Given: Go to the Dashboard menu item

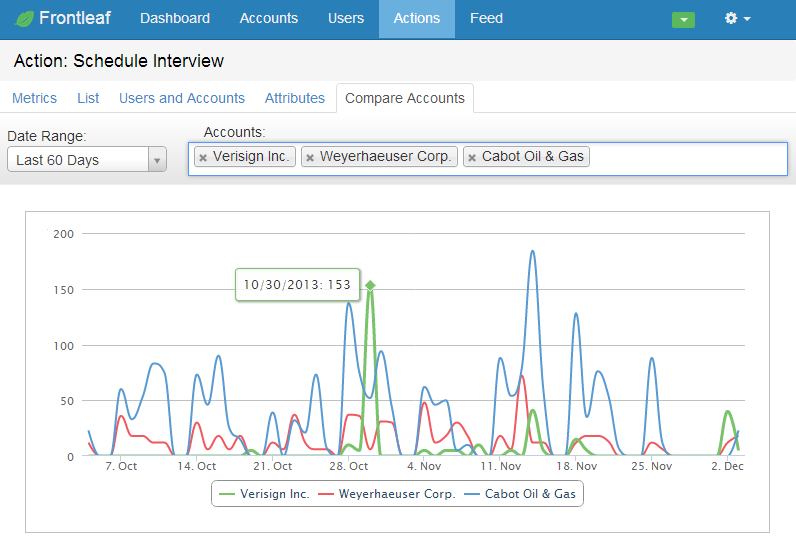Looking at the screenshot, I should click(175, 18).
